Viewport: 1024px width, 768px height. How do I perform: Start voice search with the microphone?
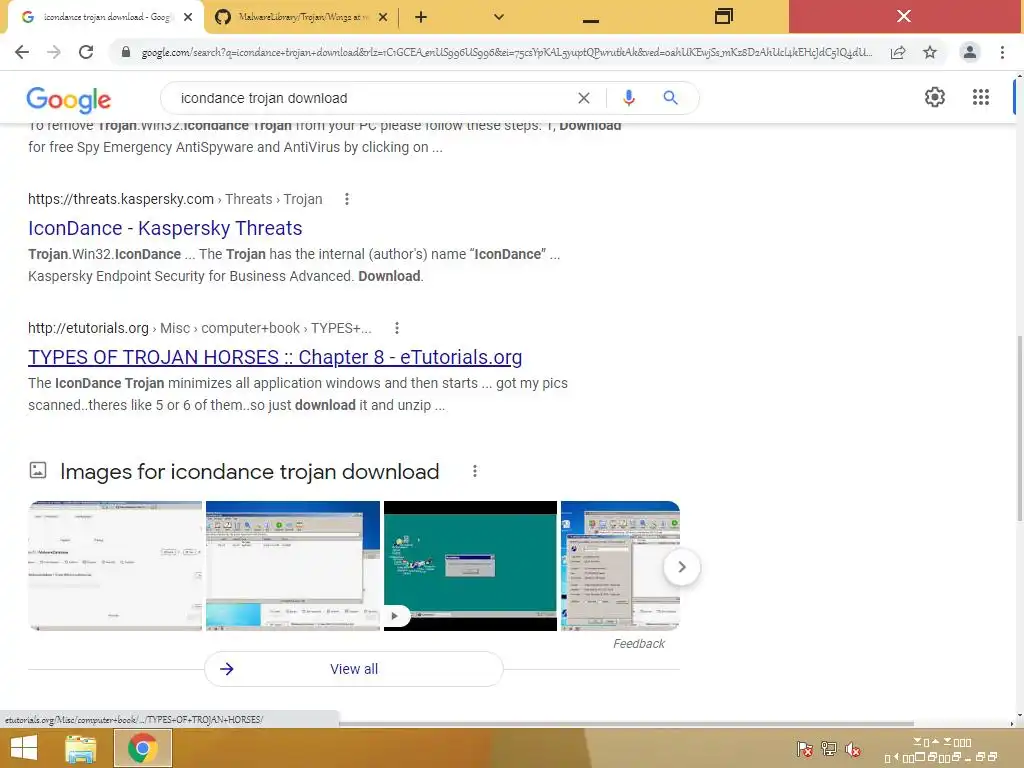(628, 98)
